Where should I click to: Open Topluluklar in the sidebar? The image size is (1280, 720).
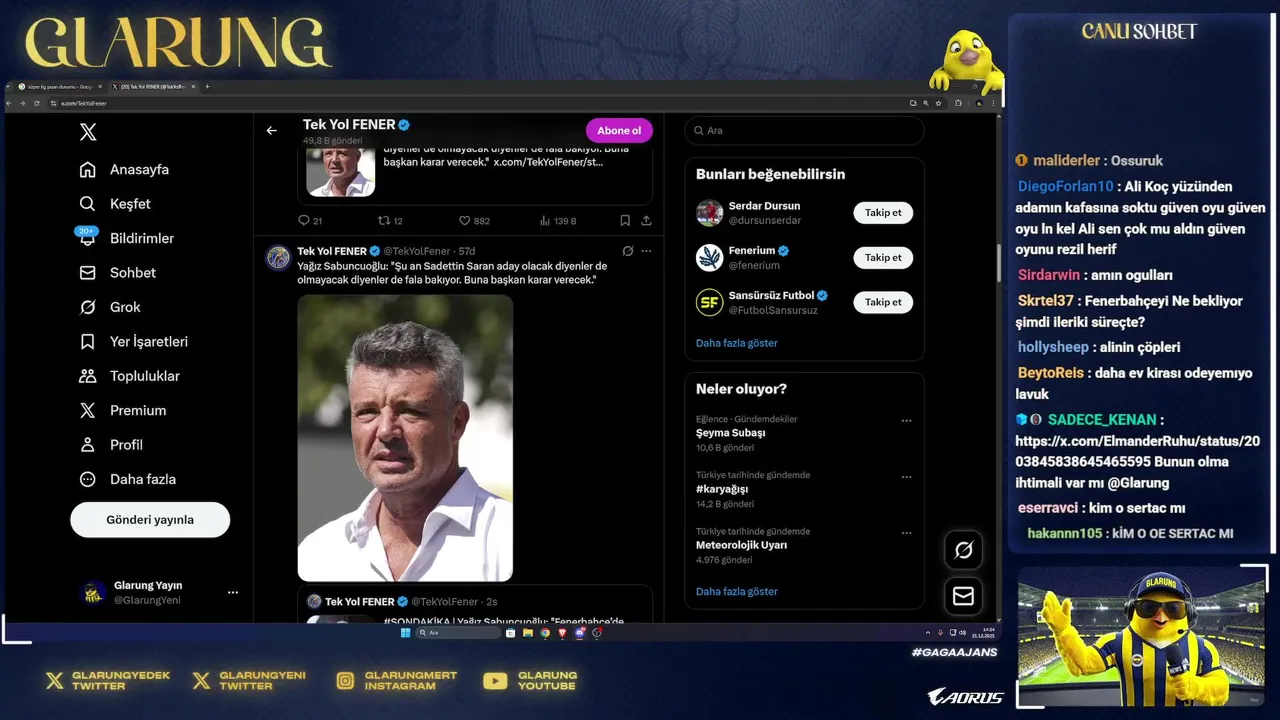pyautogui.click(x=130, y=376)
